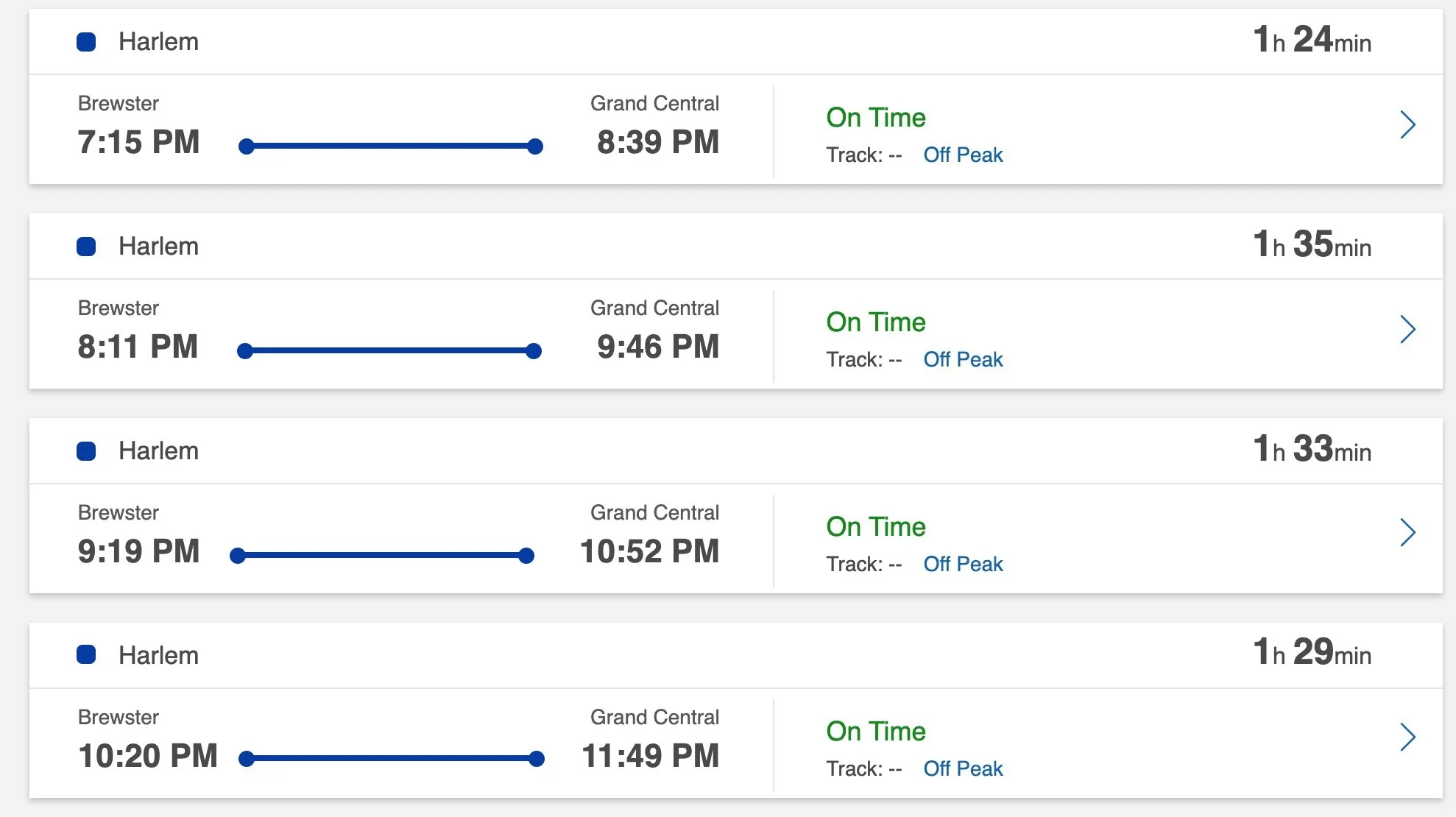Expand the 10:20 PM trip details chevron
The height and width of the screenshot is (817, 1456).
click(x=1407, y=737)
